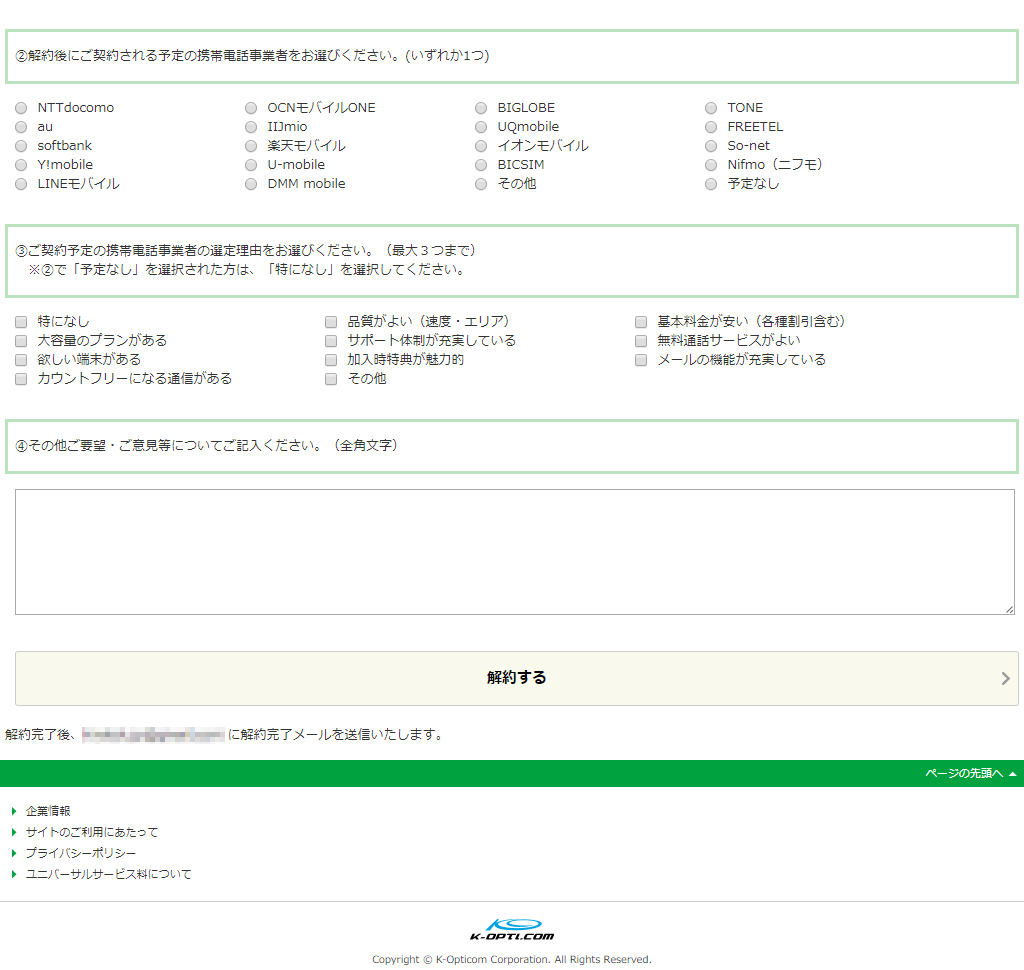Focus the comments and requests text area

tap(515, 552)
